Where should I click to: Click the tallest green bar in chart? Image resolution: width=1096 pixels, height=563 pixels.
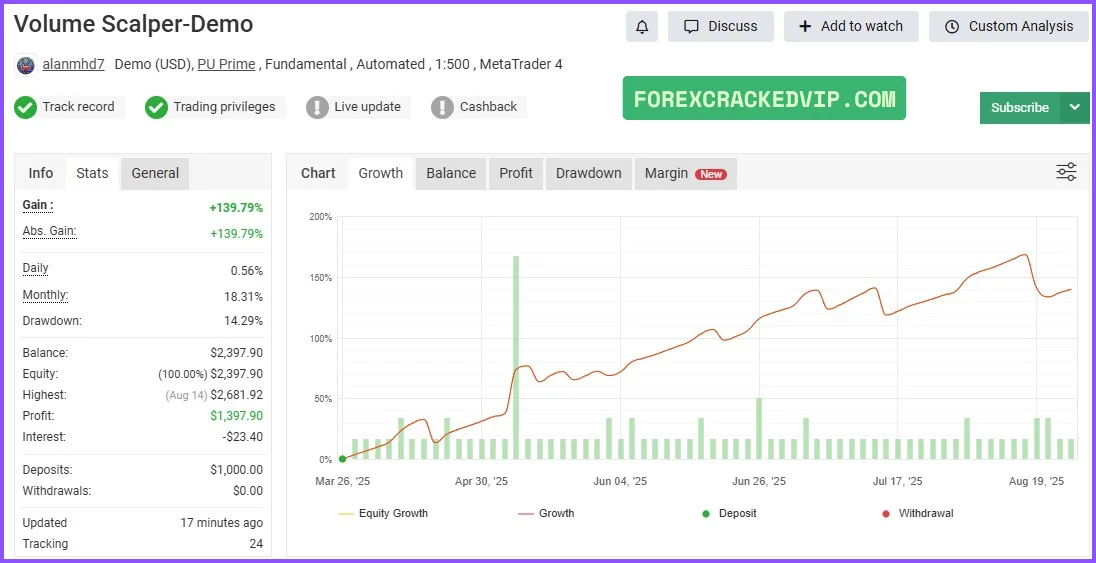pos(516,357)
